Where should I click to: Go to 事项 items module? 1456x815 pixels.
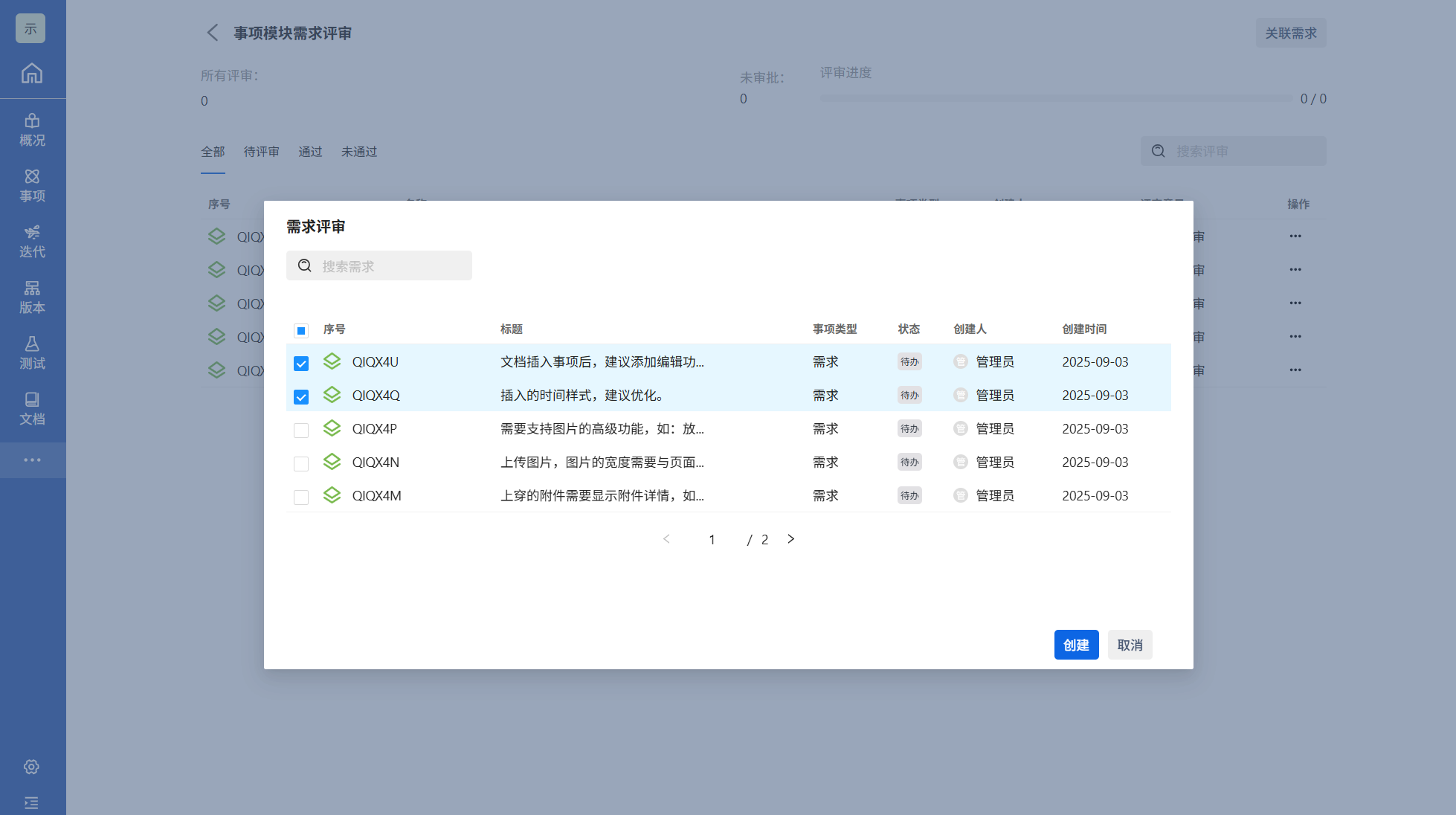[32, 185]
